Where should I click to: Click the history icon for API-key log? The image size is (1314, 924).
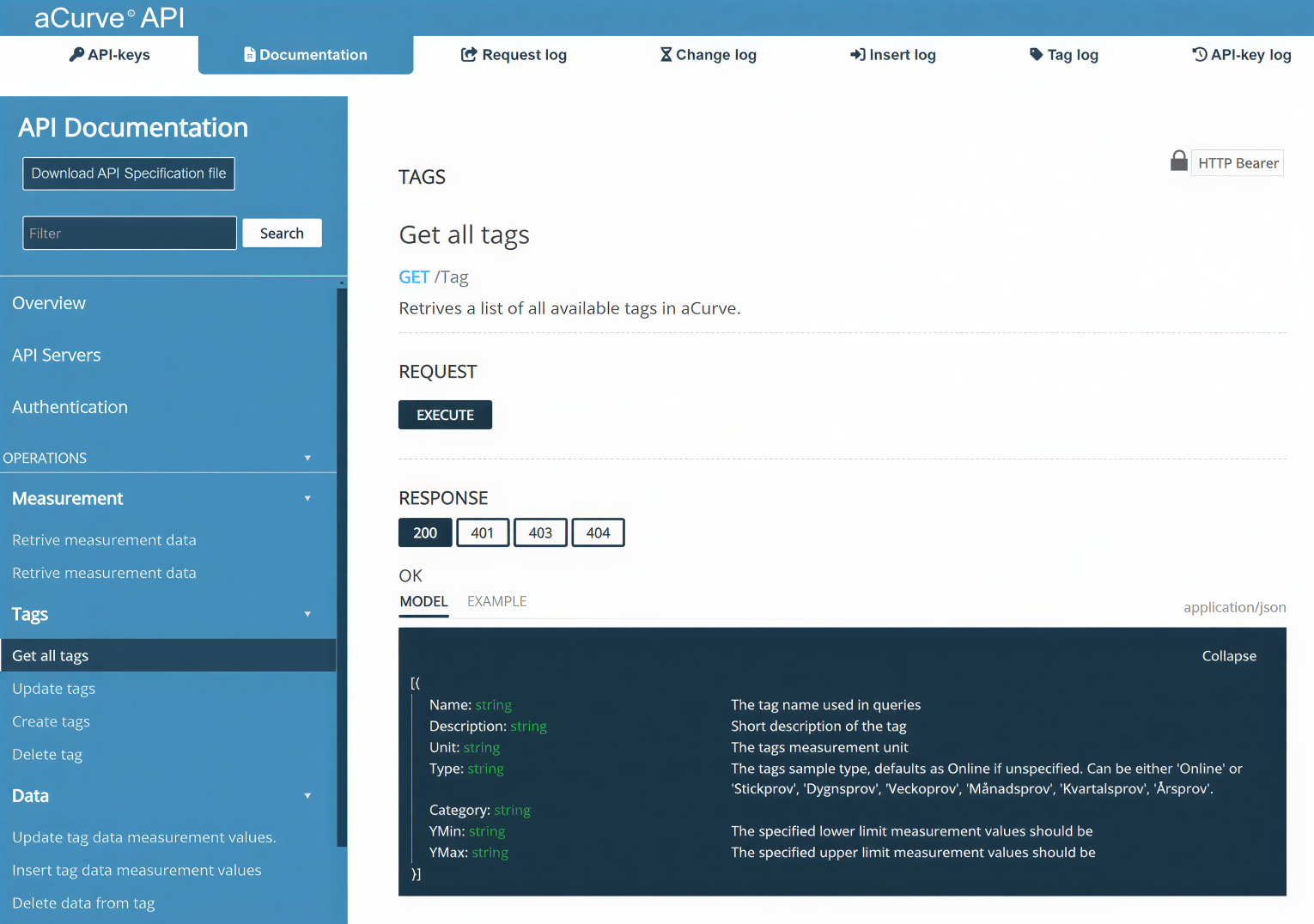[x=1200, y=55]
